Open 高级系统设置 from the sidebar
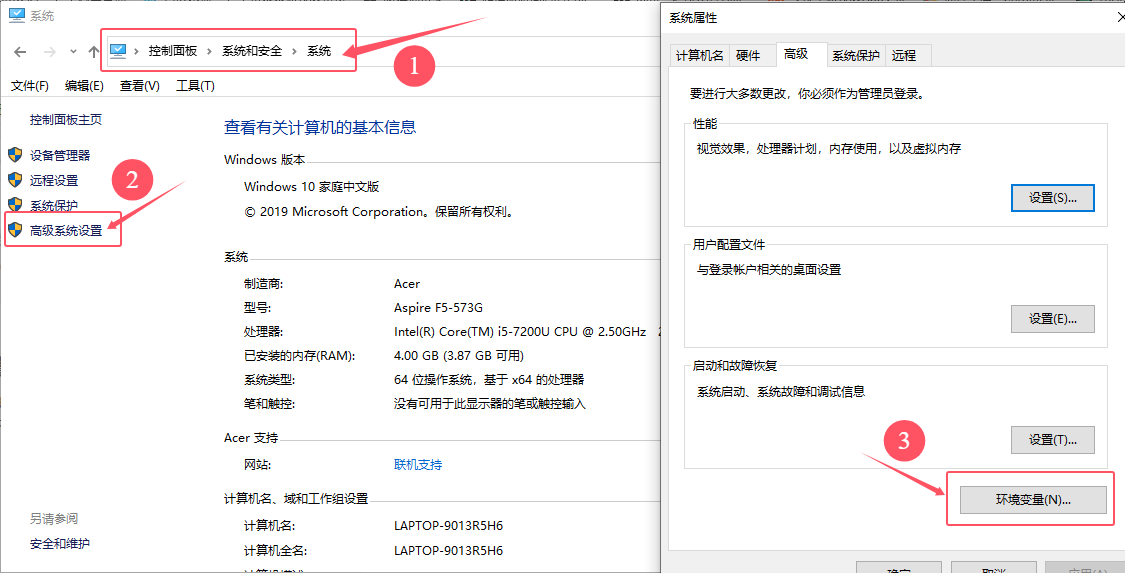The height and width of the screenshot is (573, 1125). pos(66,231)
